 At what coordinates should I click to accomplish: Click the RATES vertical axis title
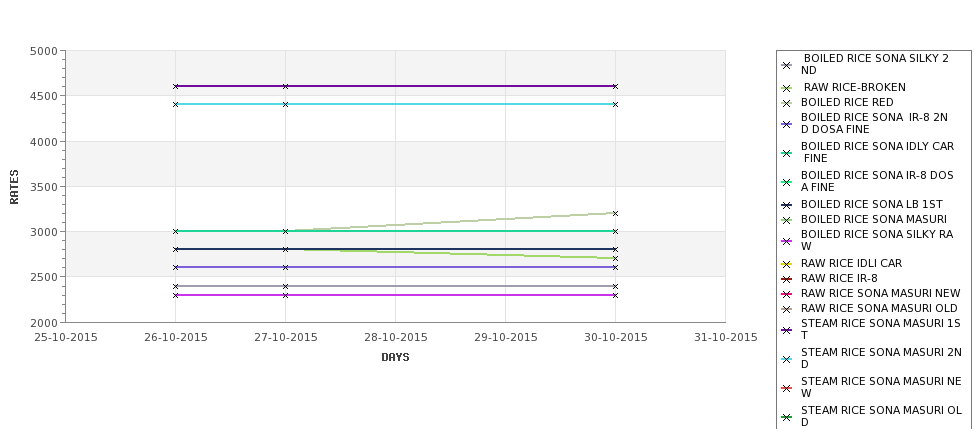coord(14,187)
